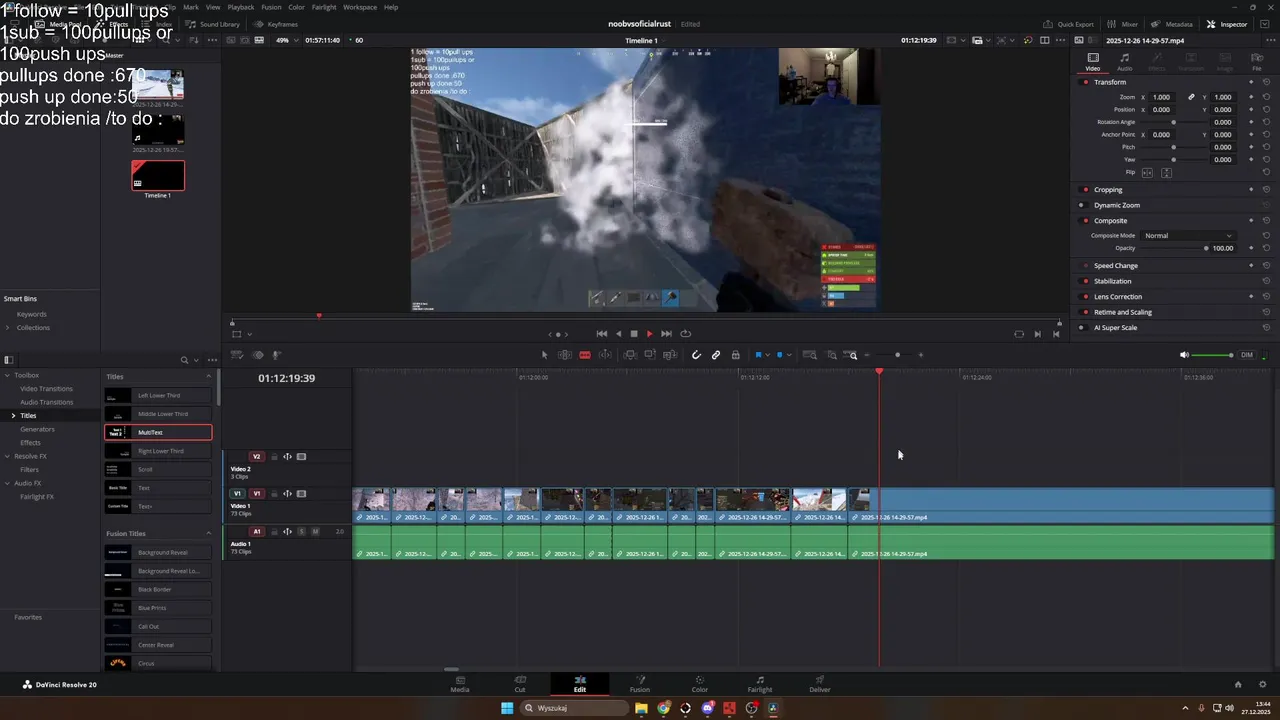The image size is (1280, 720).
Task: Open the search magnifier in Effects panel
Action: pos(184,360)
